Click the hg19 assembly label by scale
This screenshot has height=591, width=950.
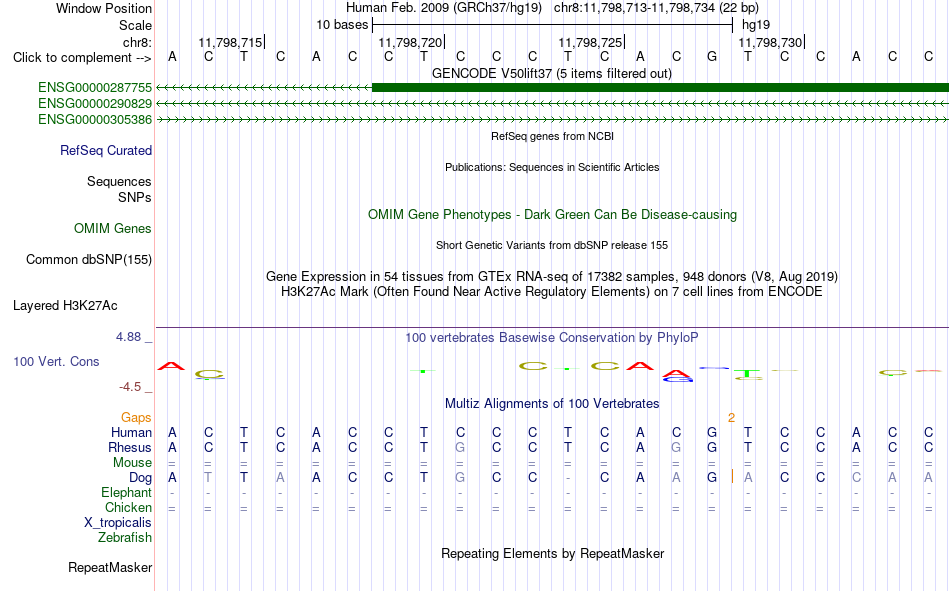[756, 25]
